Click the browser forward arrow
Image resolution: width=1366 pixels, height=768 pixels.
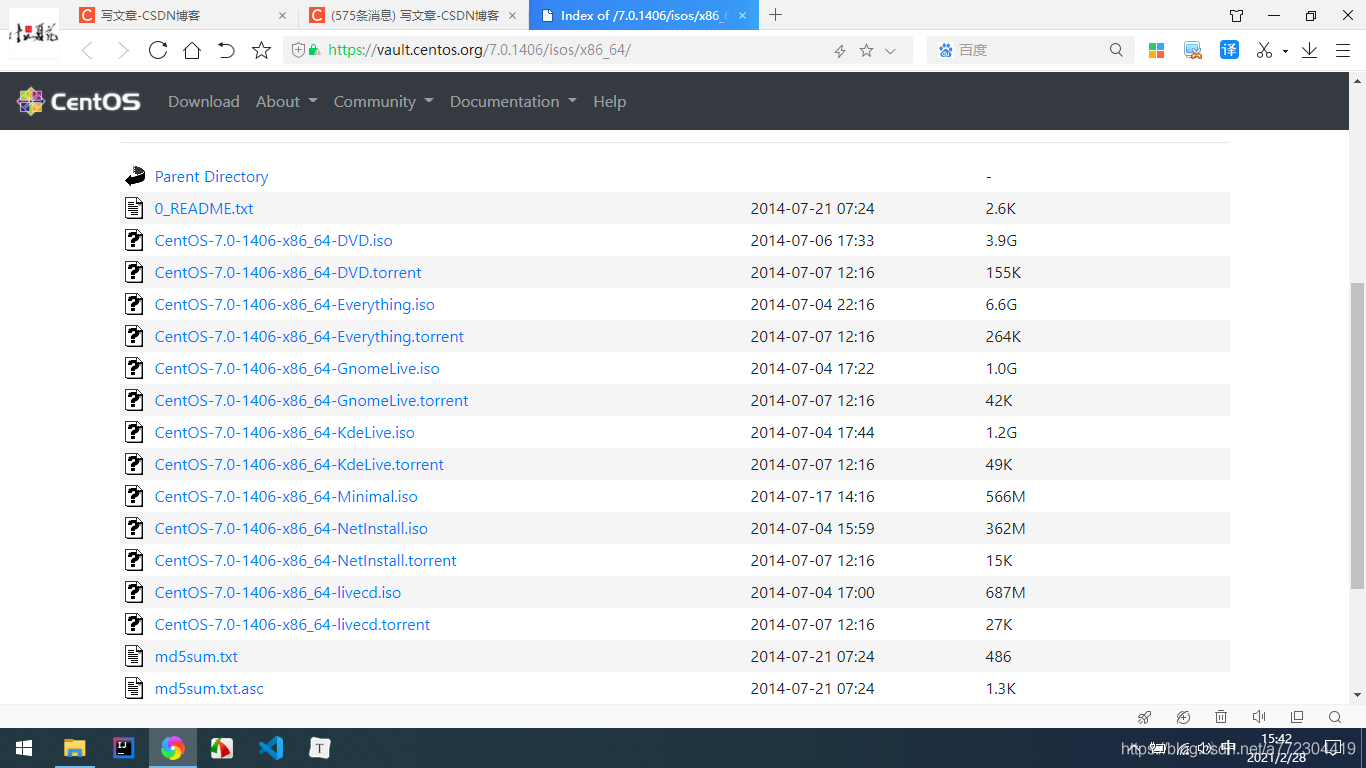click(123, 50)
